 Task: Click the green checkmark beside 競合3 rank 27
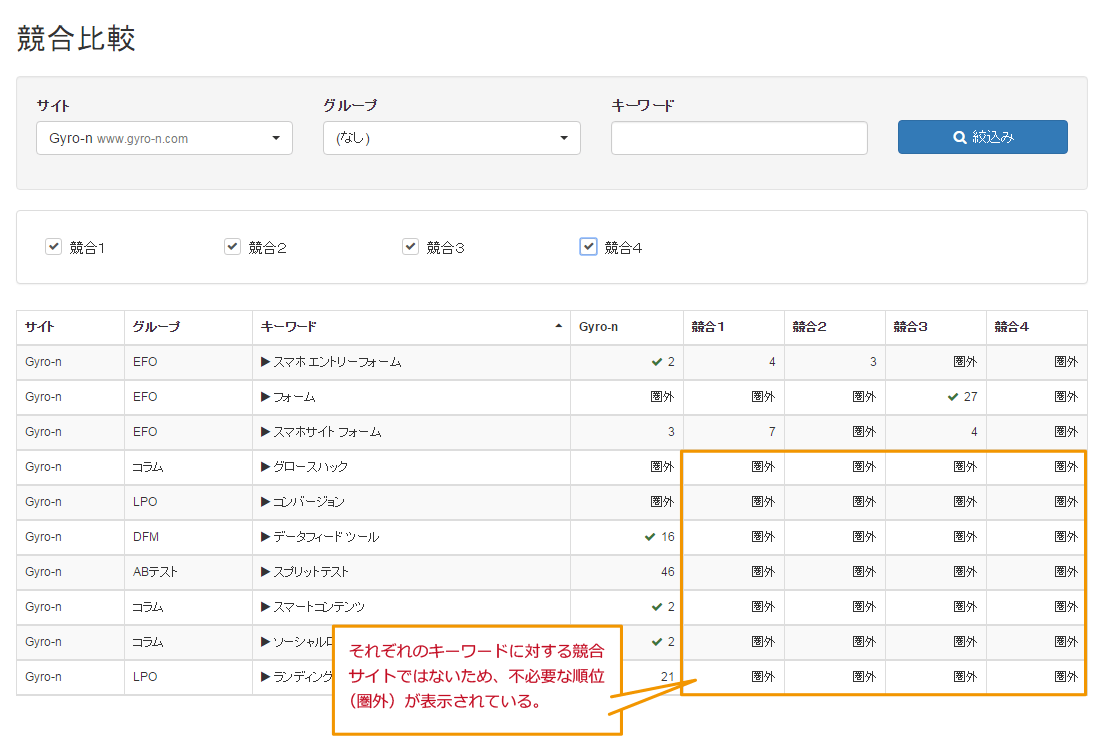click(953, 397)
